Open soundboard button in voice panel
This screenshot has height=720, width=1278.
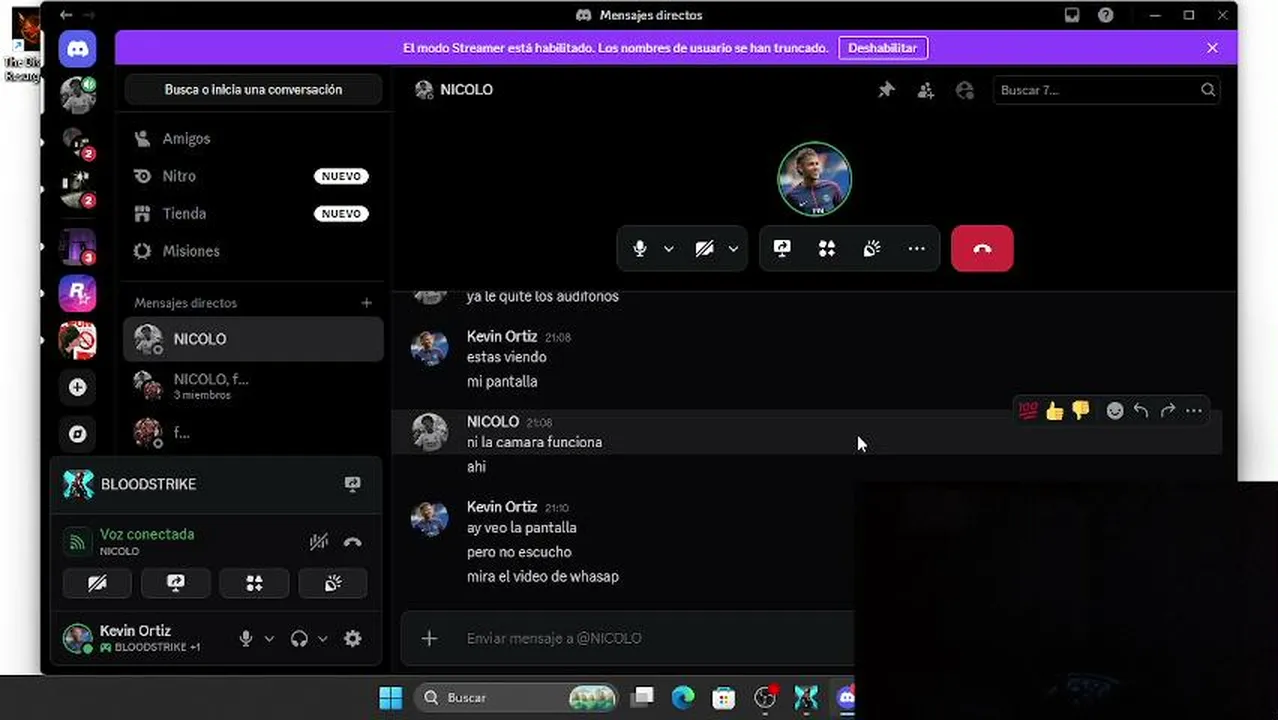333,583
